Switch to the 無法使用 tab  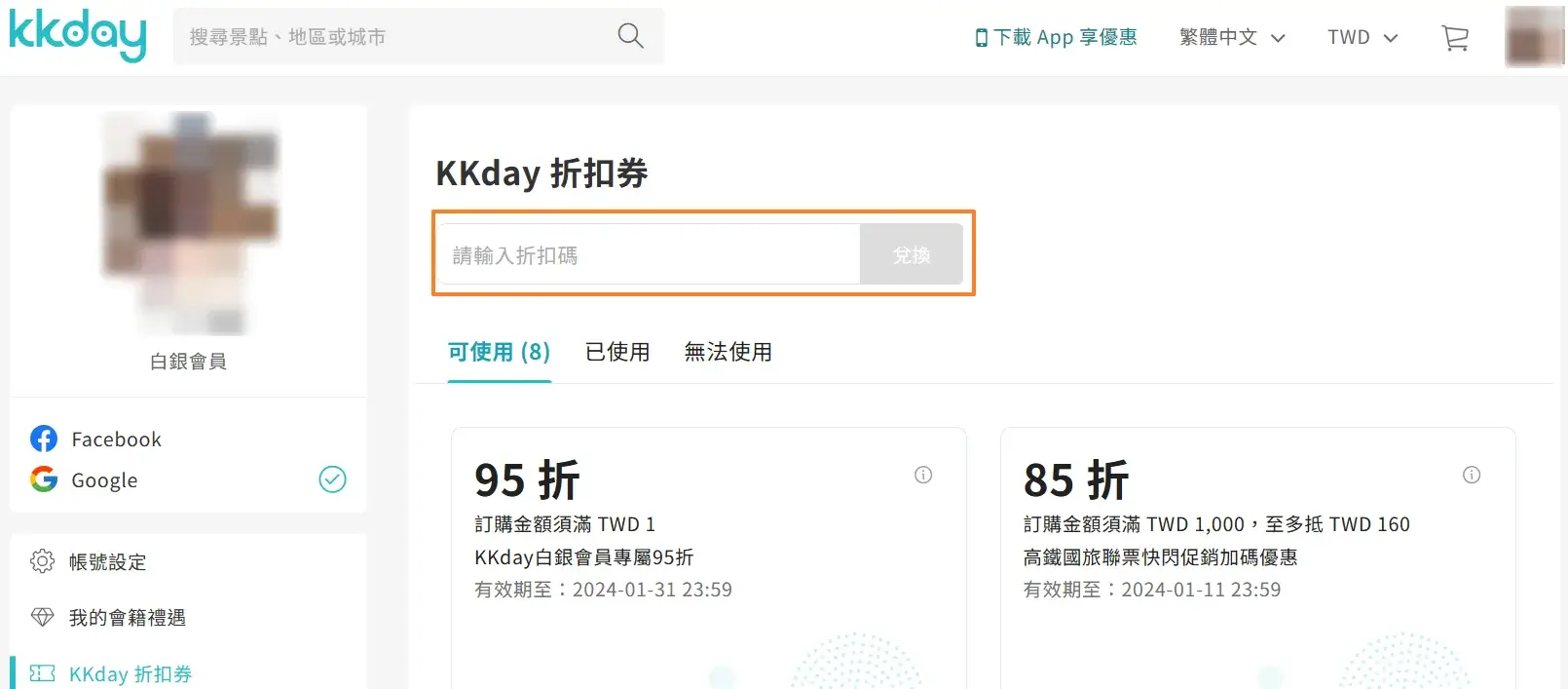[728, 352]
